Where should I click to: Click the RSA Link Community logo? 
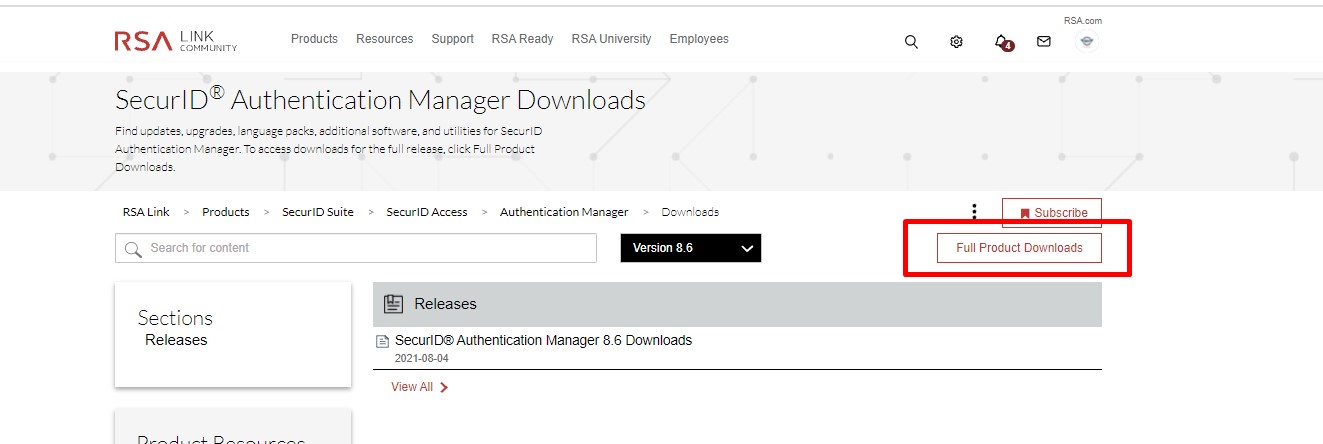176,40
